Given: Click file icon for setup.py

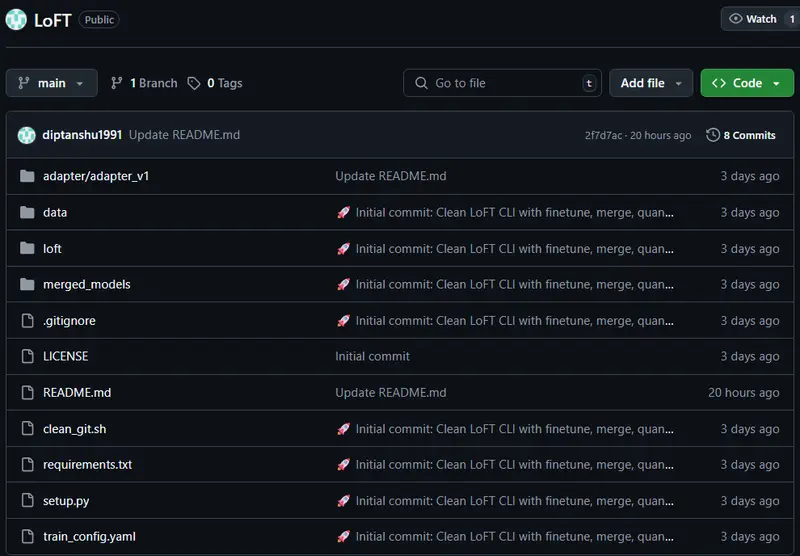Looking at the screenshot, I should point(28,500).
